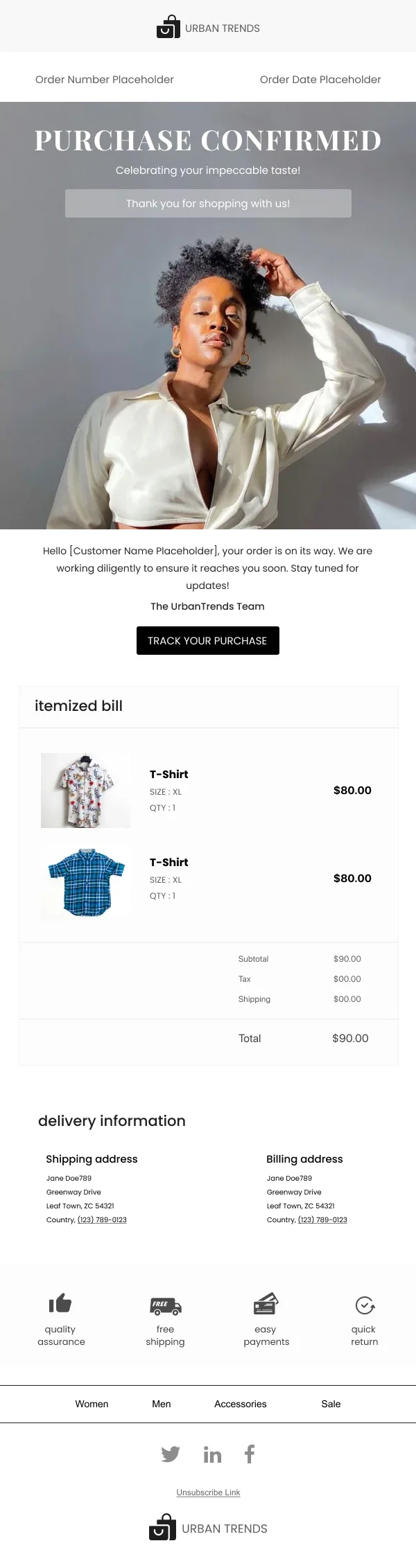The width and height of the screenshot is (416, 1568).
Task: Click the billing address phone number link
Action: point(322,1219)
